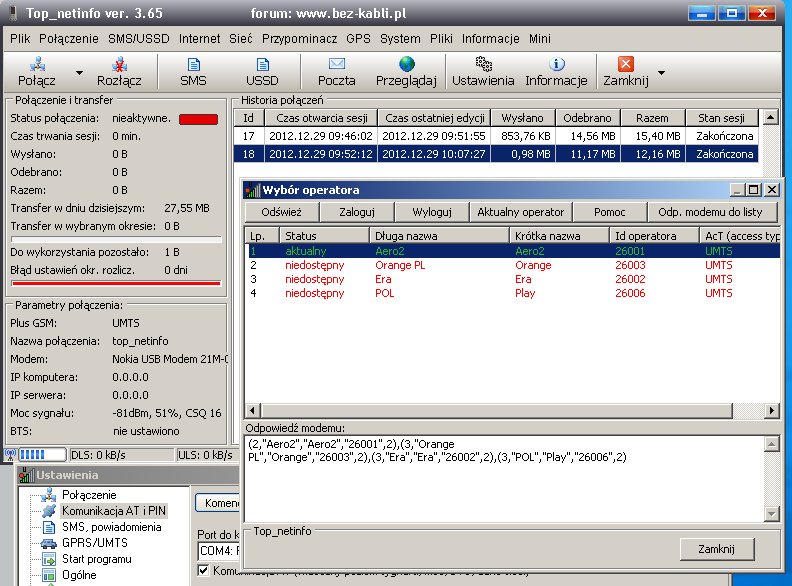Select the Orange PL operator row
Screen dimensions: 792x586
tap(405, 265)
